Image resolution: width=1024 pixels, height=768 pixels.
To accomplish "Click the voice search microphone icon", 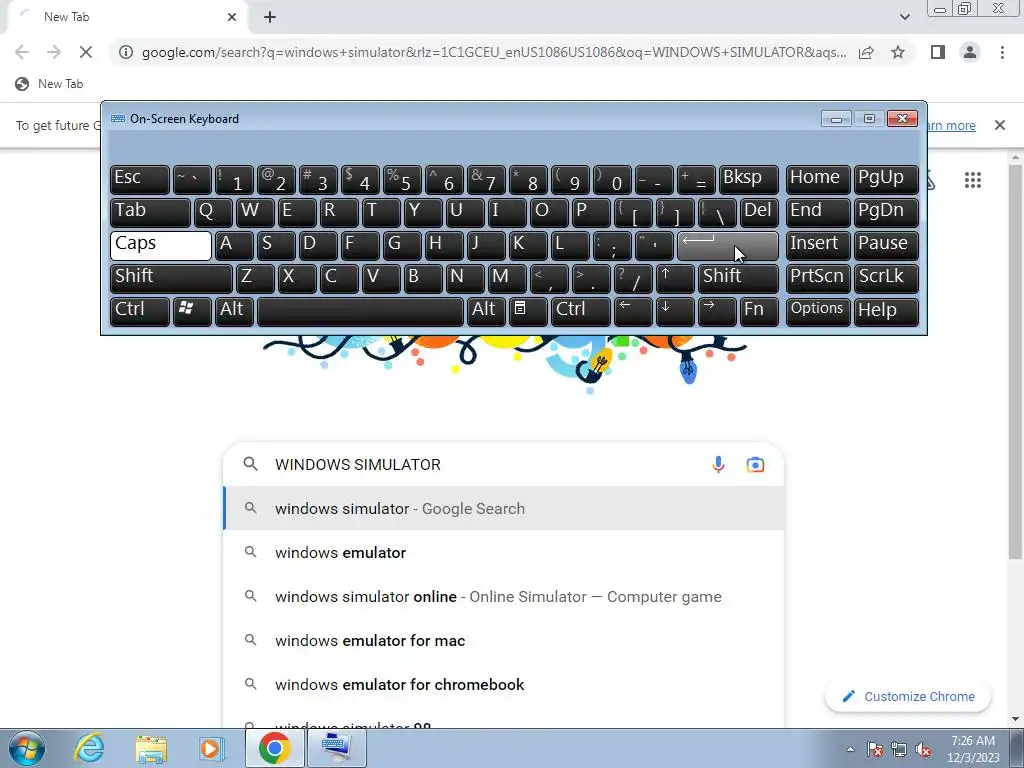I will (718, 464).
